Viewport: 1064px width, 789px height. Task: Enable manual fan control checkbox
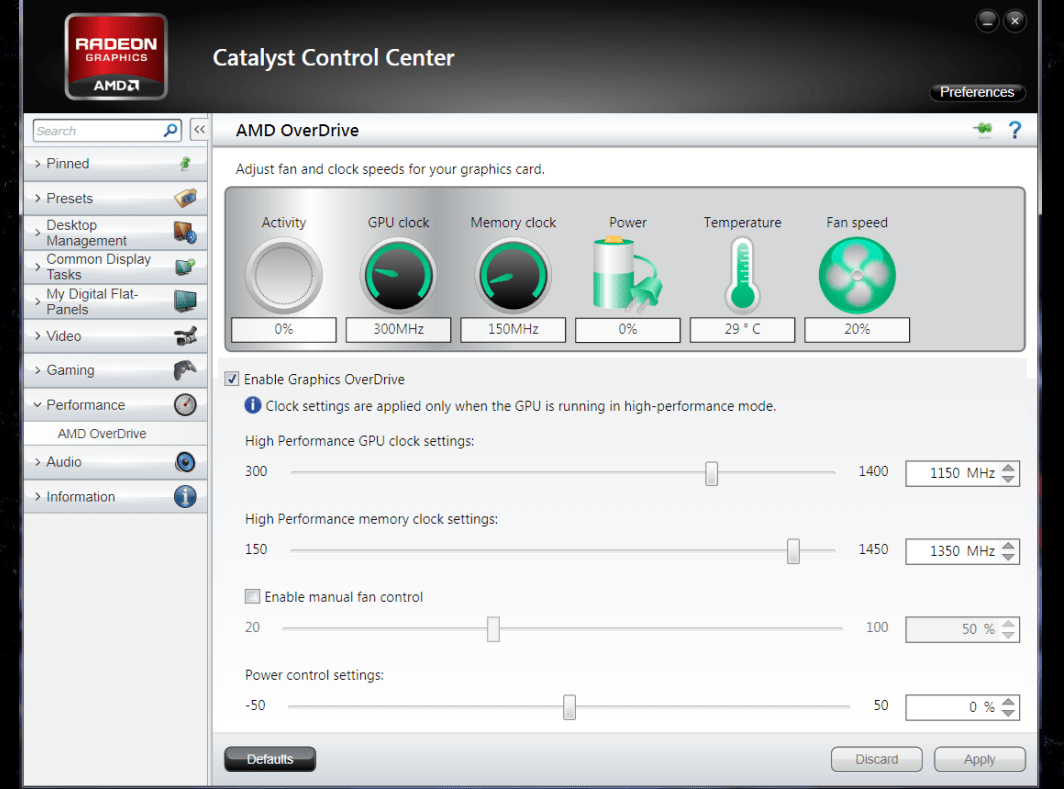(252, 596)
